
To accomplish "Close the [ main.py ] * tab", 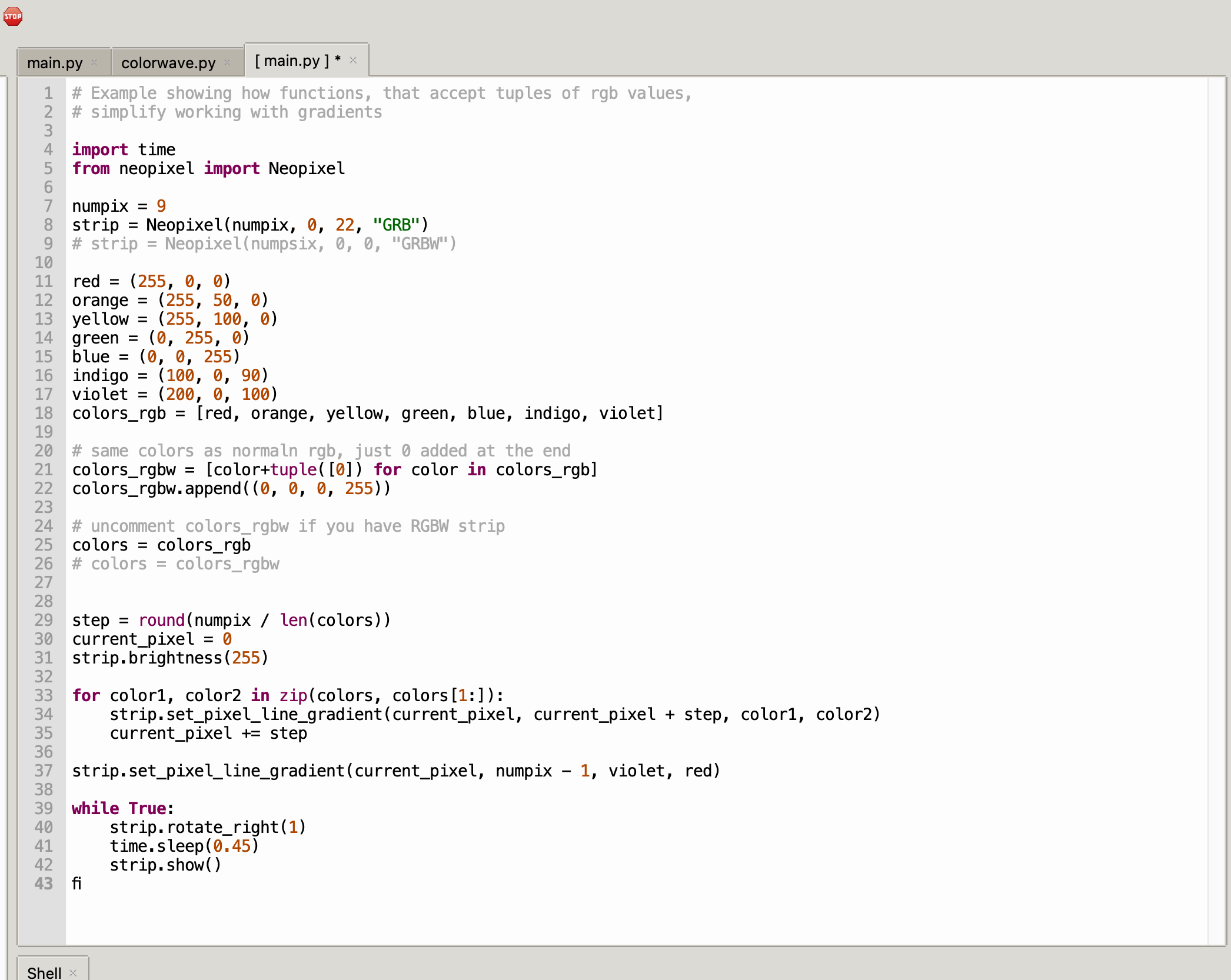I will pyautogui.click(x=353, y=59).
